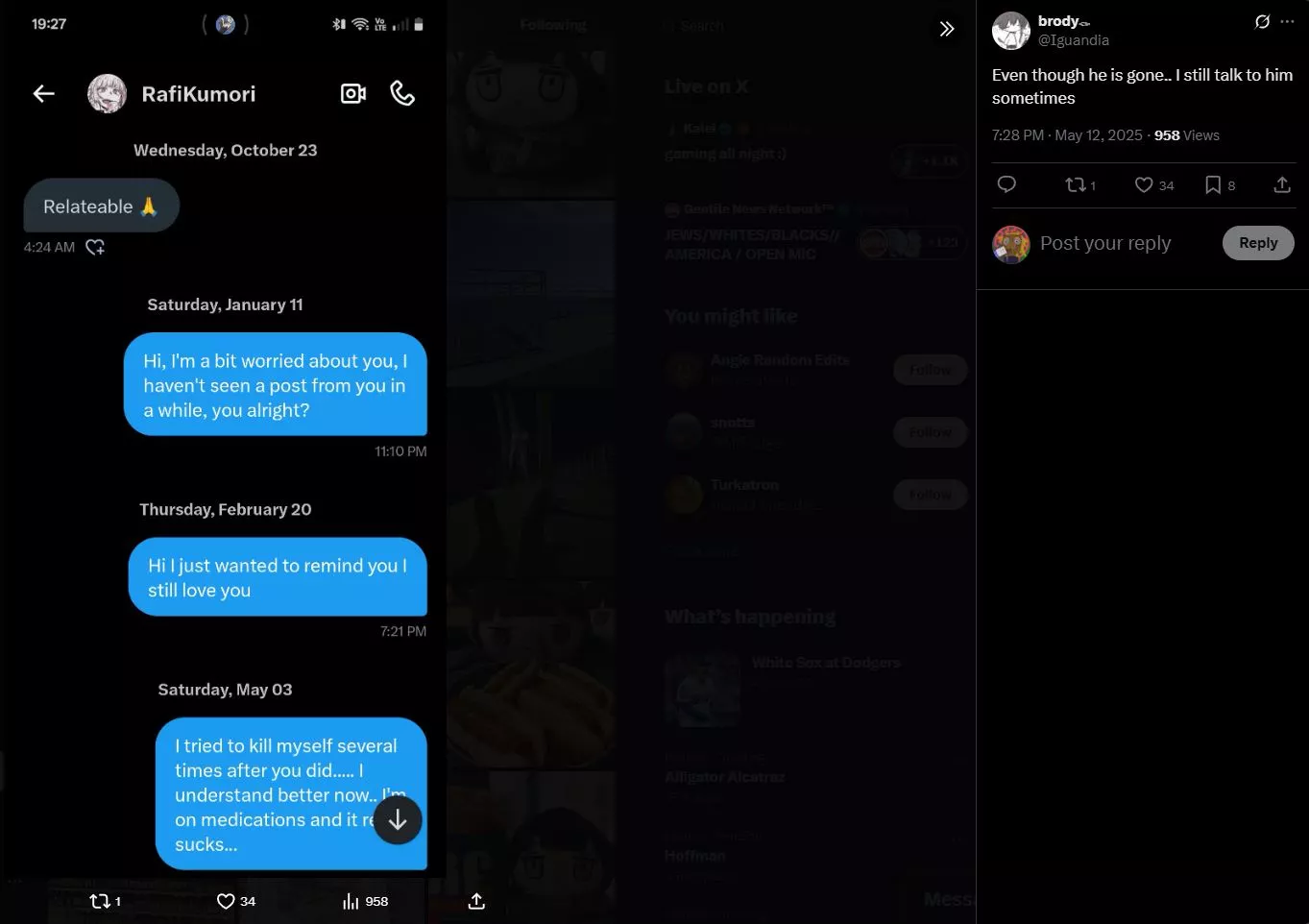Open the @Iguandia profile link
The image size is (1309, 924).
1073,40
